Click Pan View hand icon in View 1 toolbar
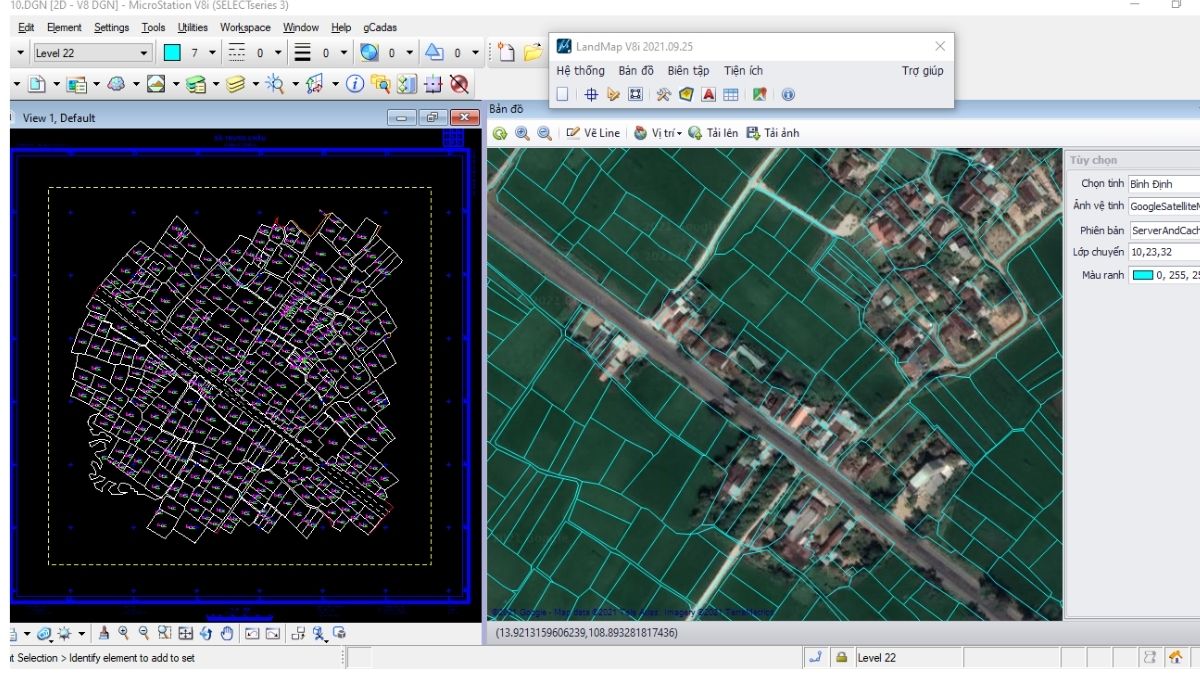This screenshot has height=675, width=1200. (x=227, y=633)
